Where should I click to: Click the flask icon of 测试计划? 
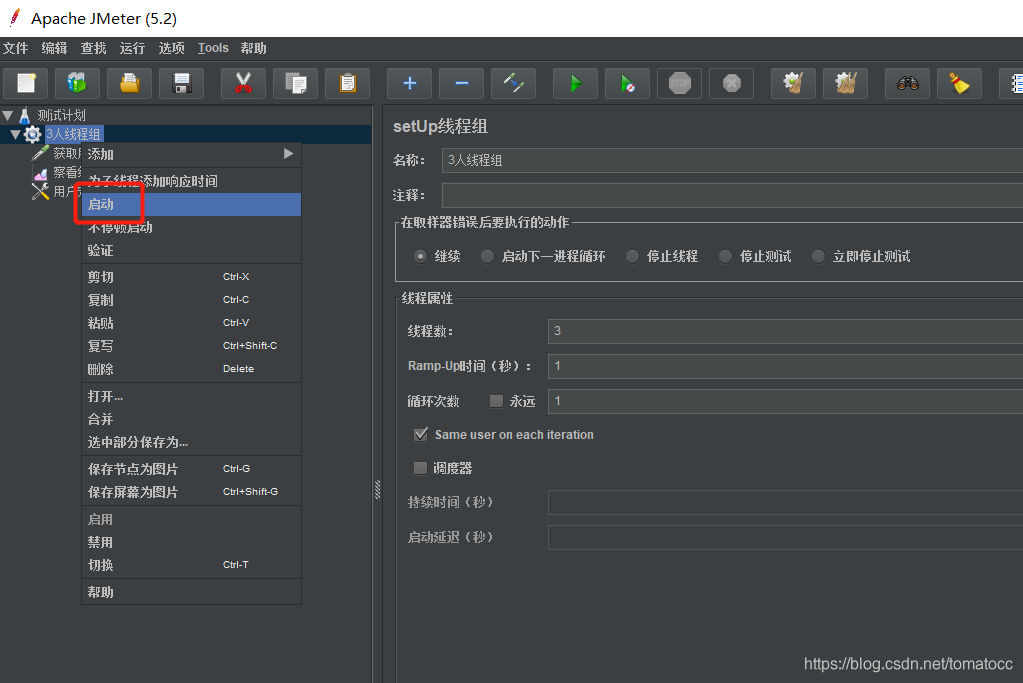(x=25, y=115)
